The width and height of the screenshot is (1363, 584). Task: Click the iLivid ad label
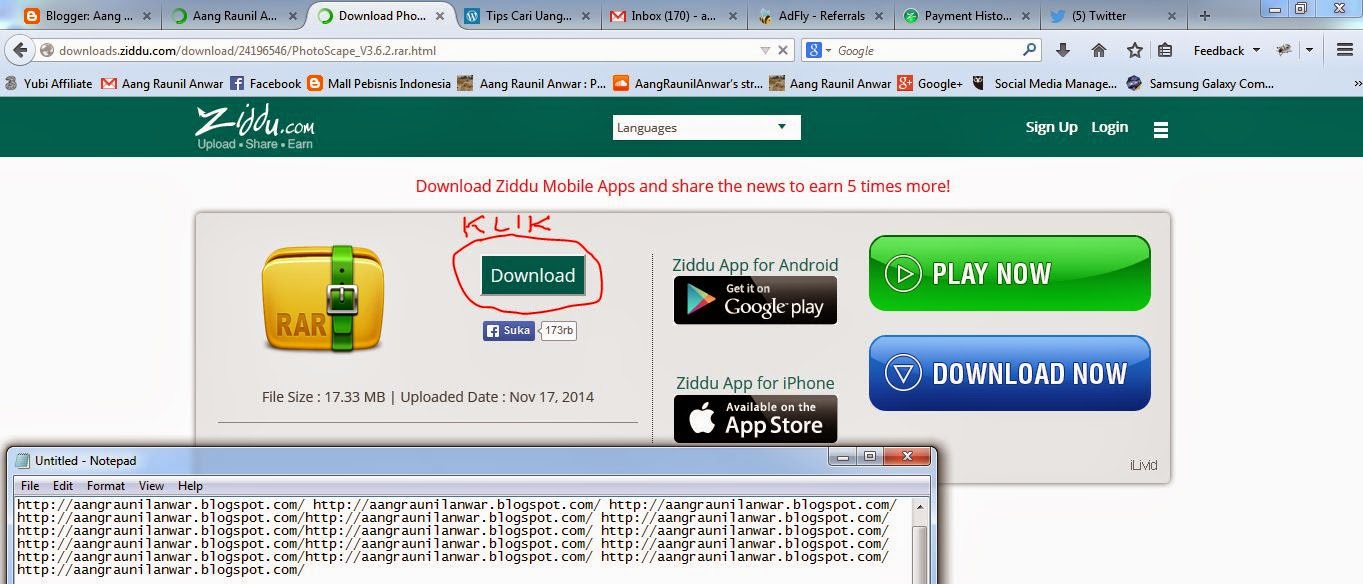[1143, 465]
